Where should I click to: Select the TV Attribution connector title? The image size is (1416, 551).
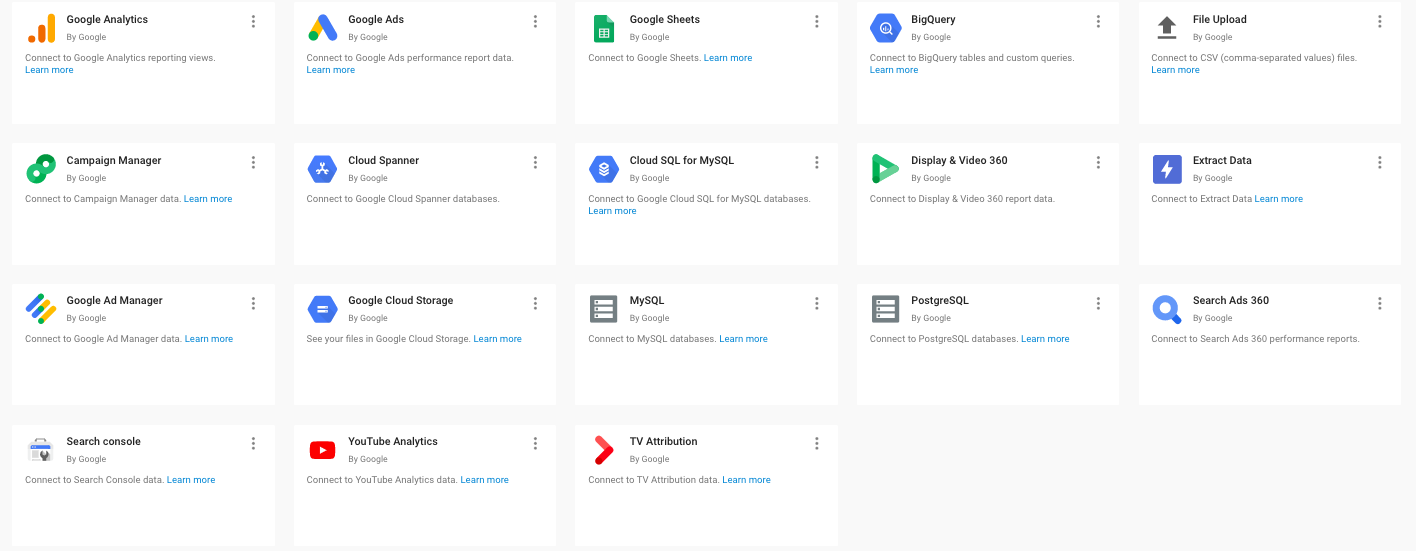click(664, 441)
